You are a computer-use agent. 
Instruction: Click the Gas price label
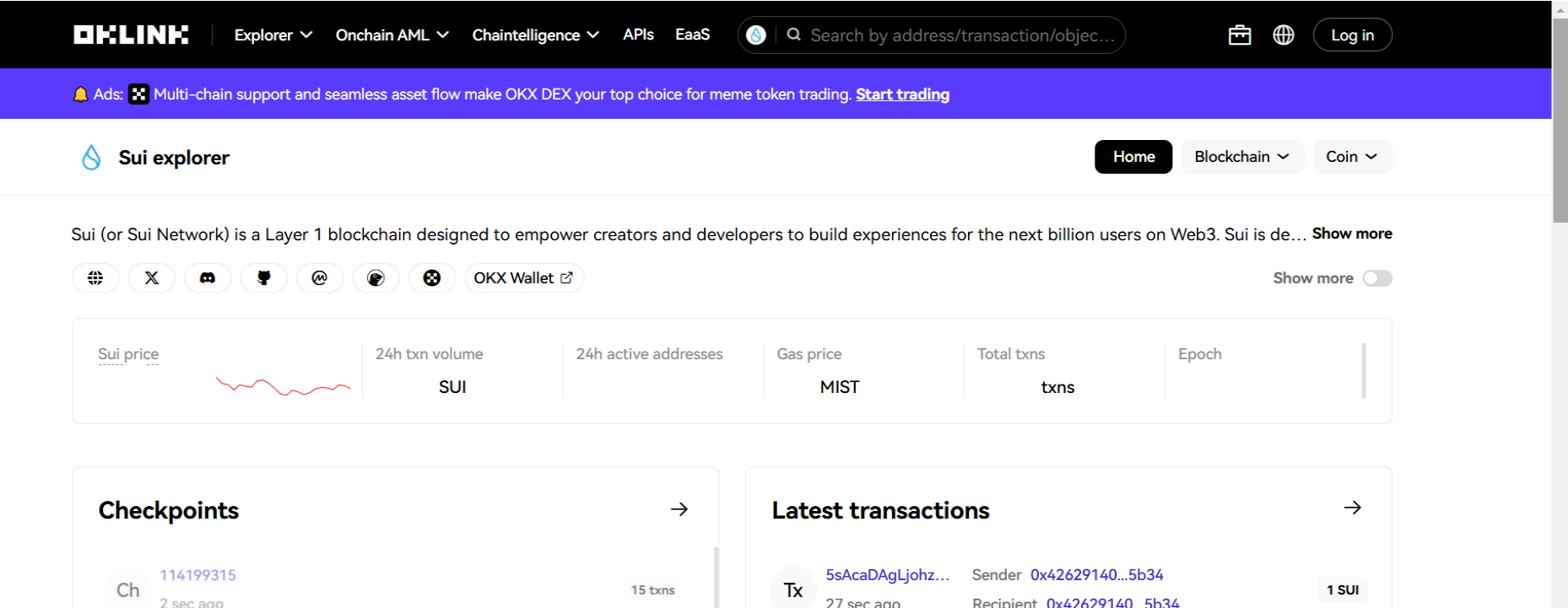[x=808, y=354]
